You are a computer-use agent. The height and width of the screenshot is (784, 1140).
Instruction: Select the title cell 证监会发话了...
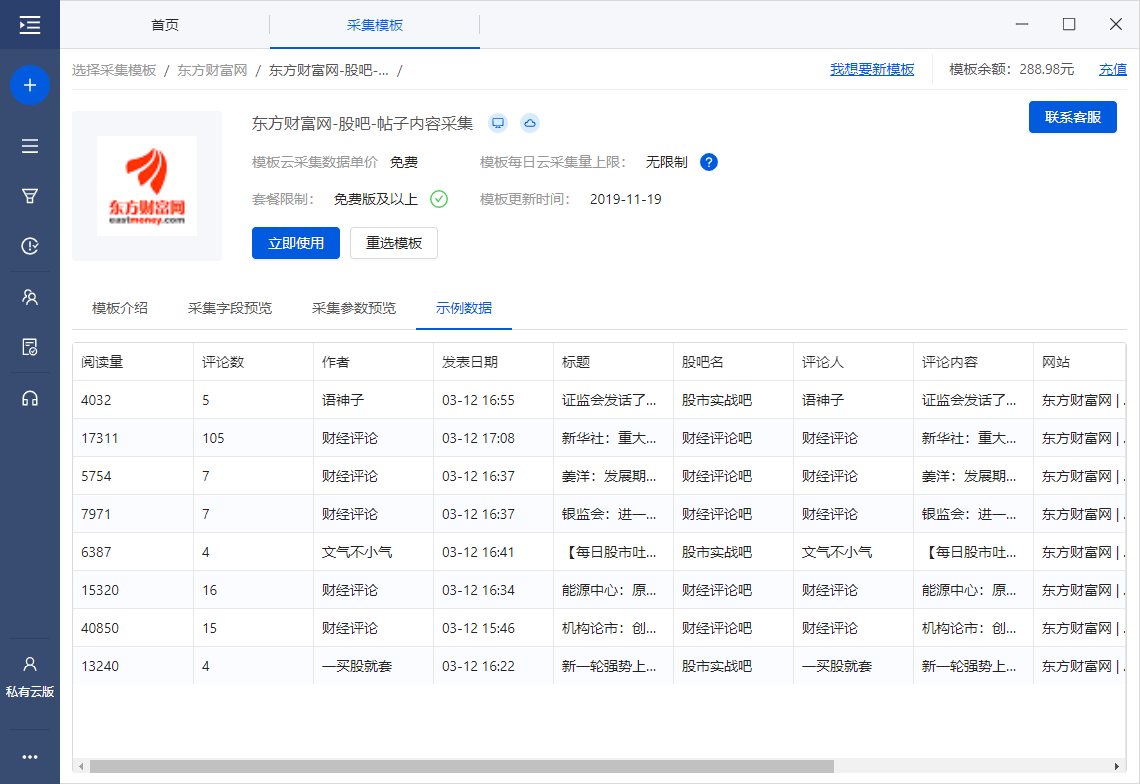pos(614,400)
